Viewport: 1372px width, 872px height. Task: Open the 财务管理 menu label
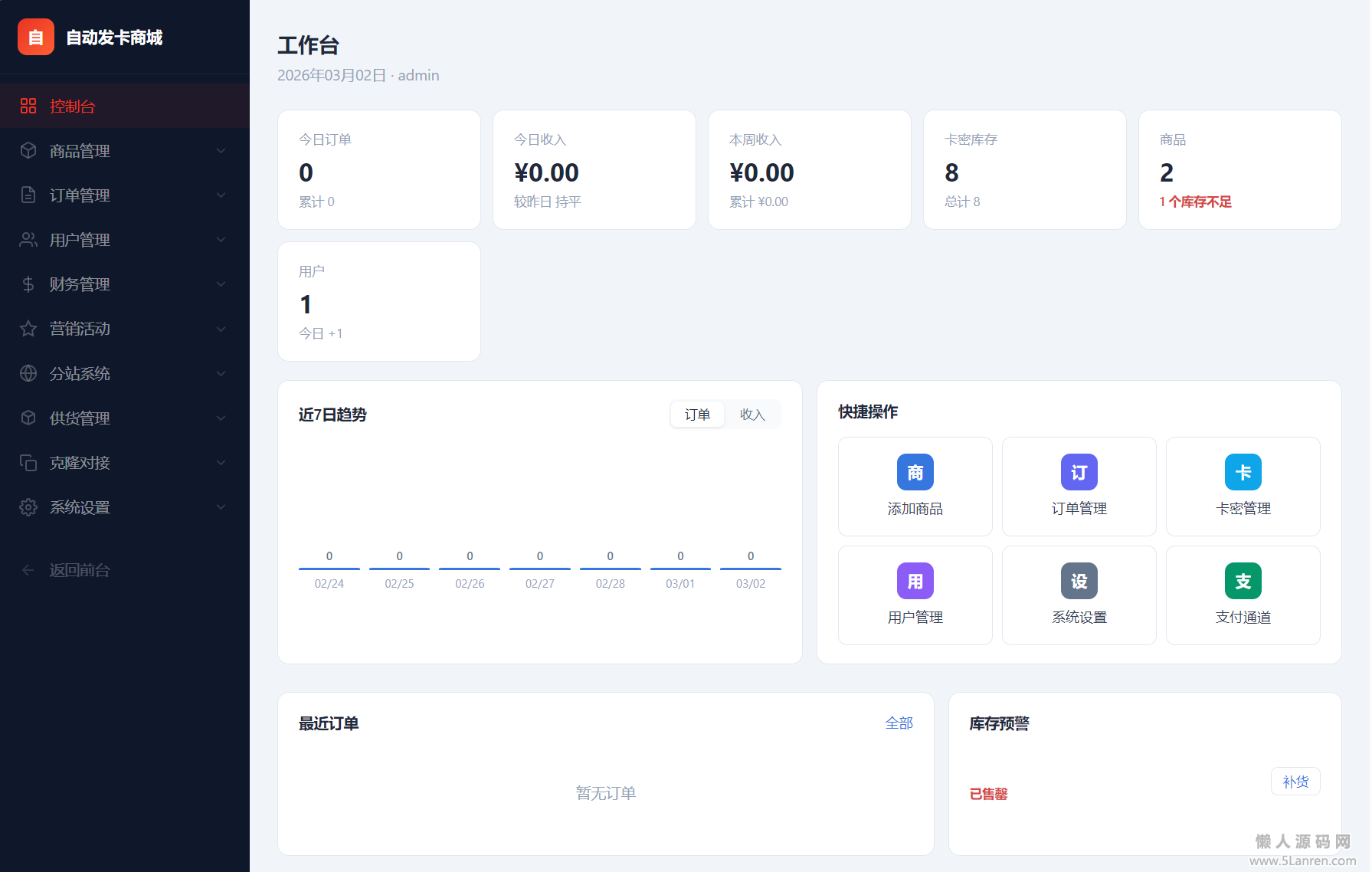[80, 284]
